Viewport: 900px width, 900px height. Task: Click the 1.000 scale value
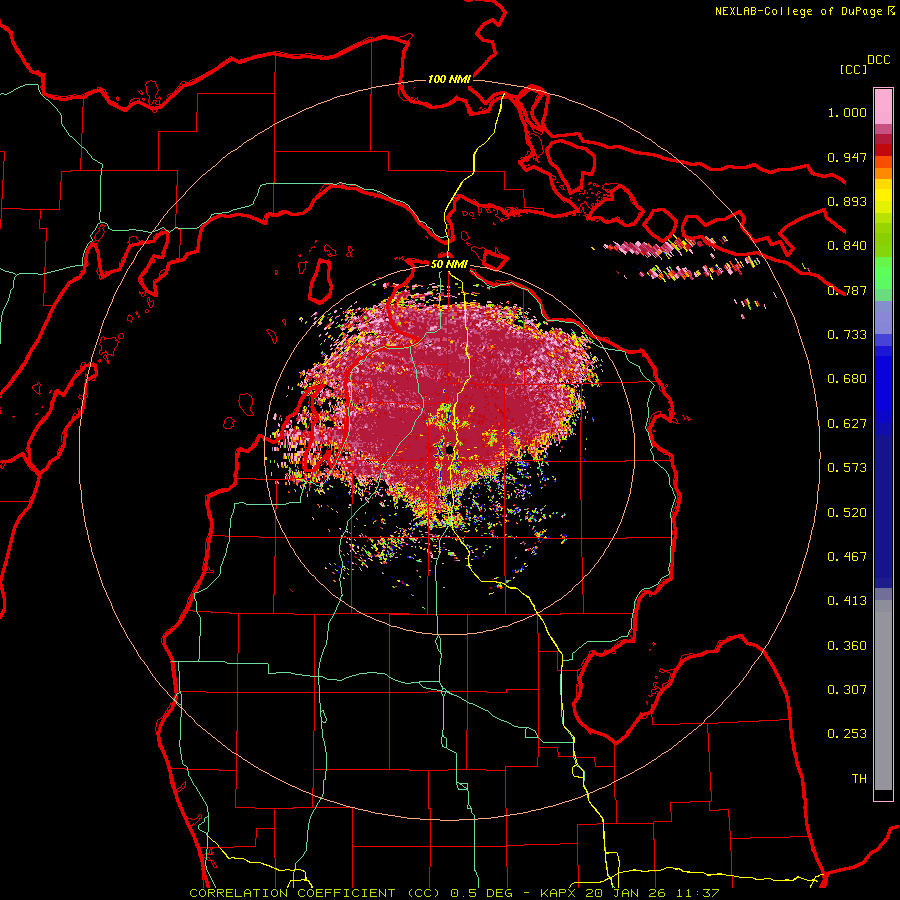pos(847,112)
